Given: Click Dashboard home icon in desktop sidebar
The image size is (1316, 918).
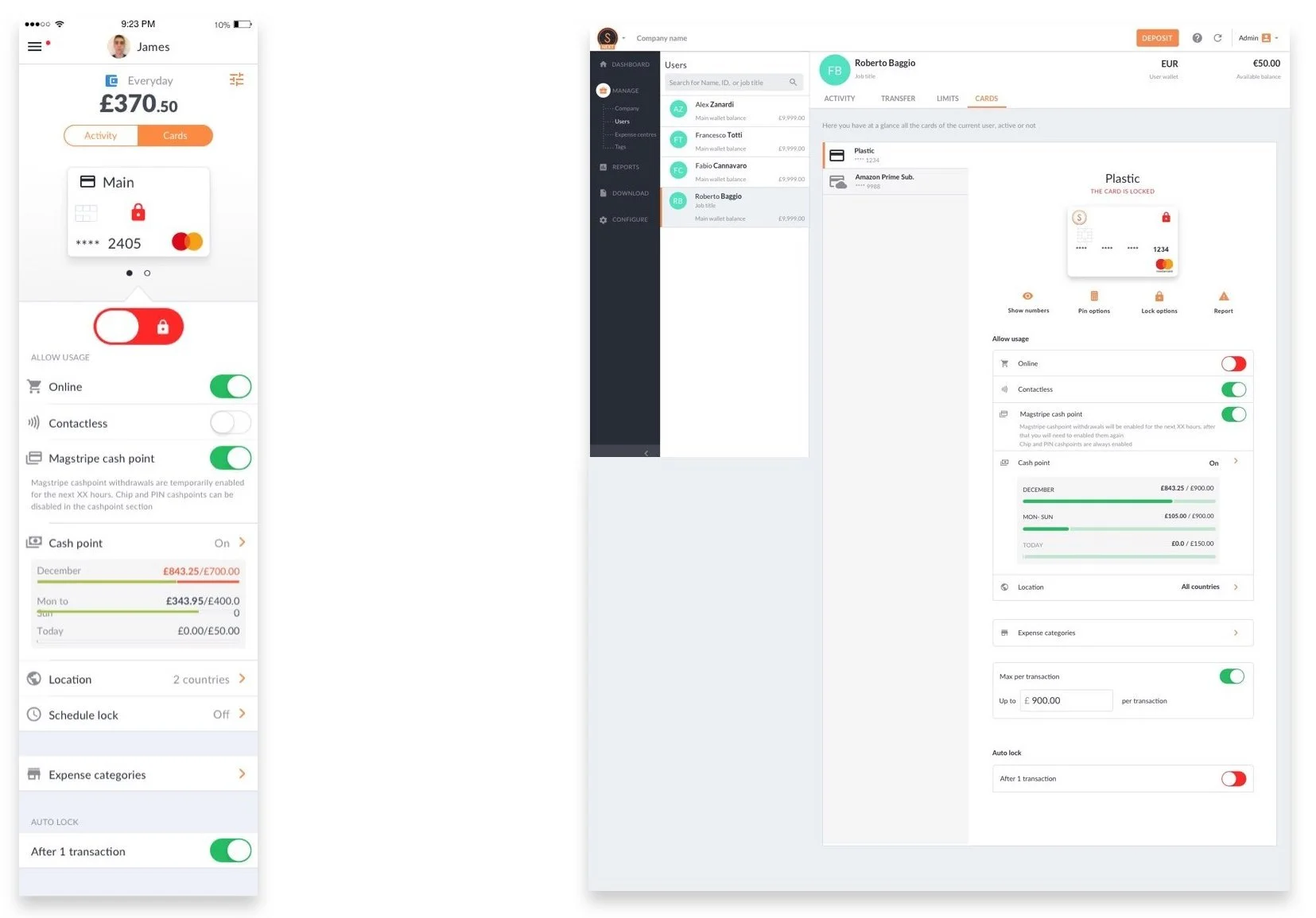Looking at the screenshot, I should (604, 64).
